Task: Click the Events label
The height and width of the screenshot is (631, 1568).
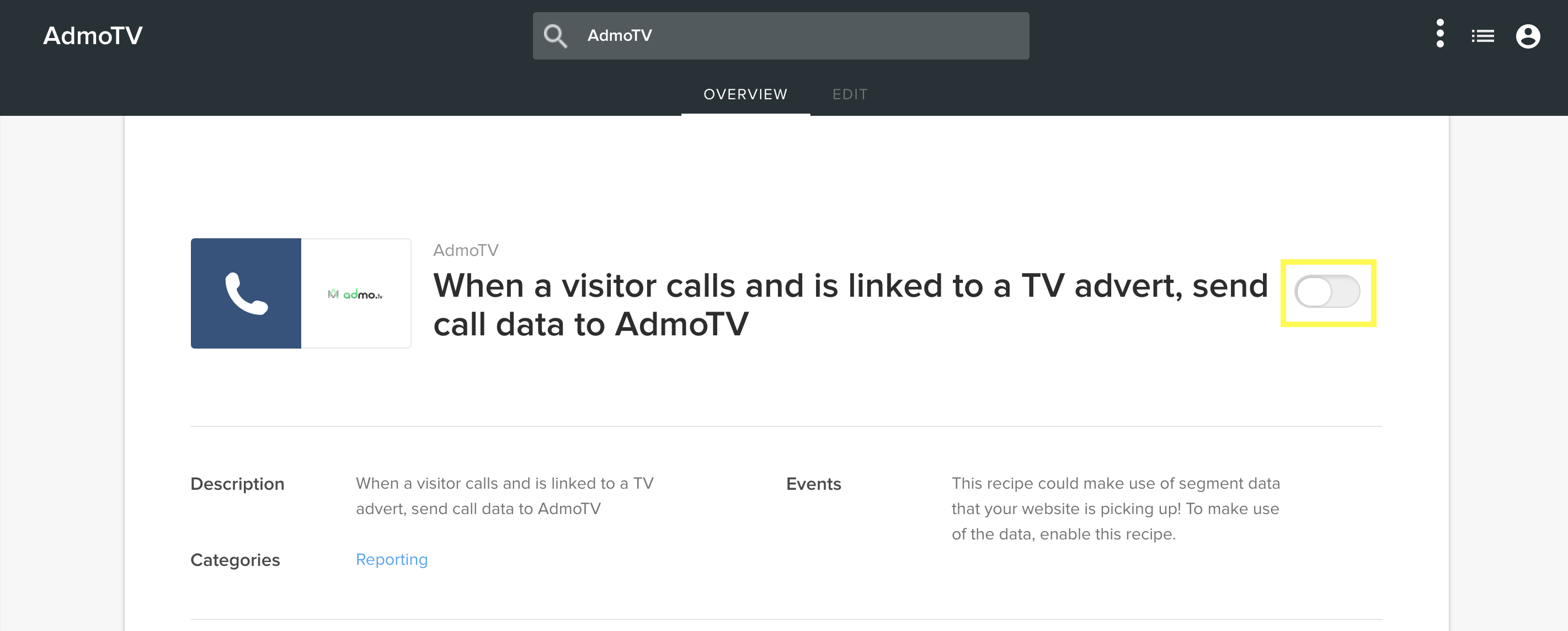Action: (813, 484)
